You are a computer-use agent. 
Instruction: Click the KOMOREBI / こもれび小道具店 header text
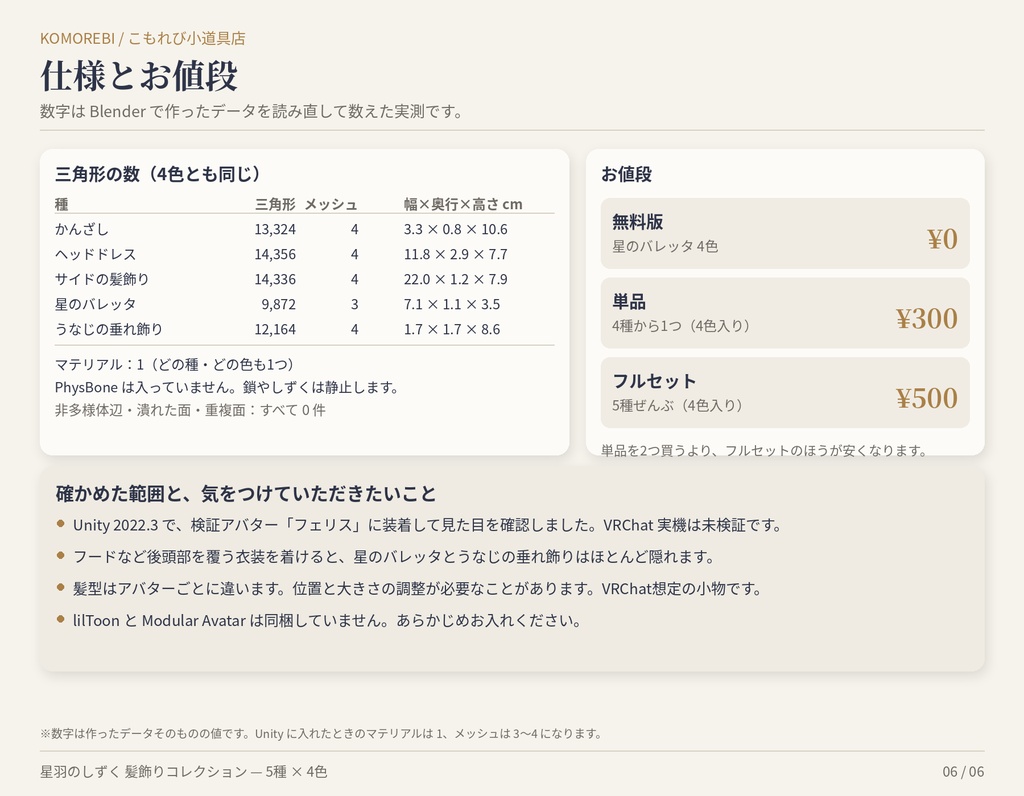142,39
